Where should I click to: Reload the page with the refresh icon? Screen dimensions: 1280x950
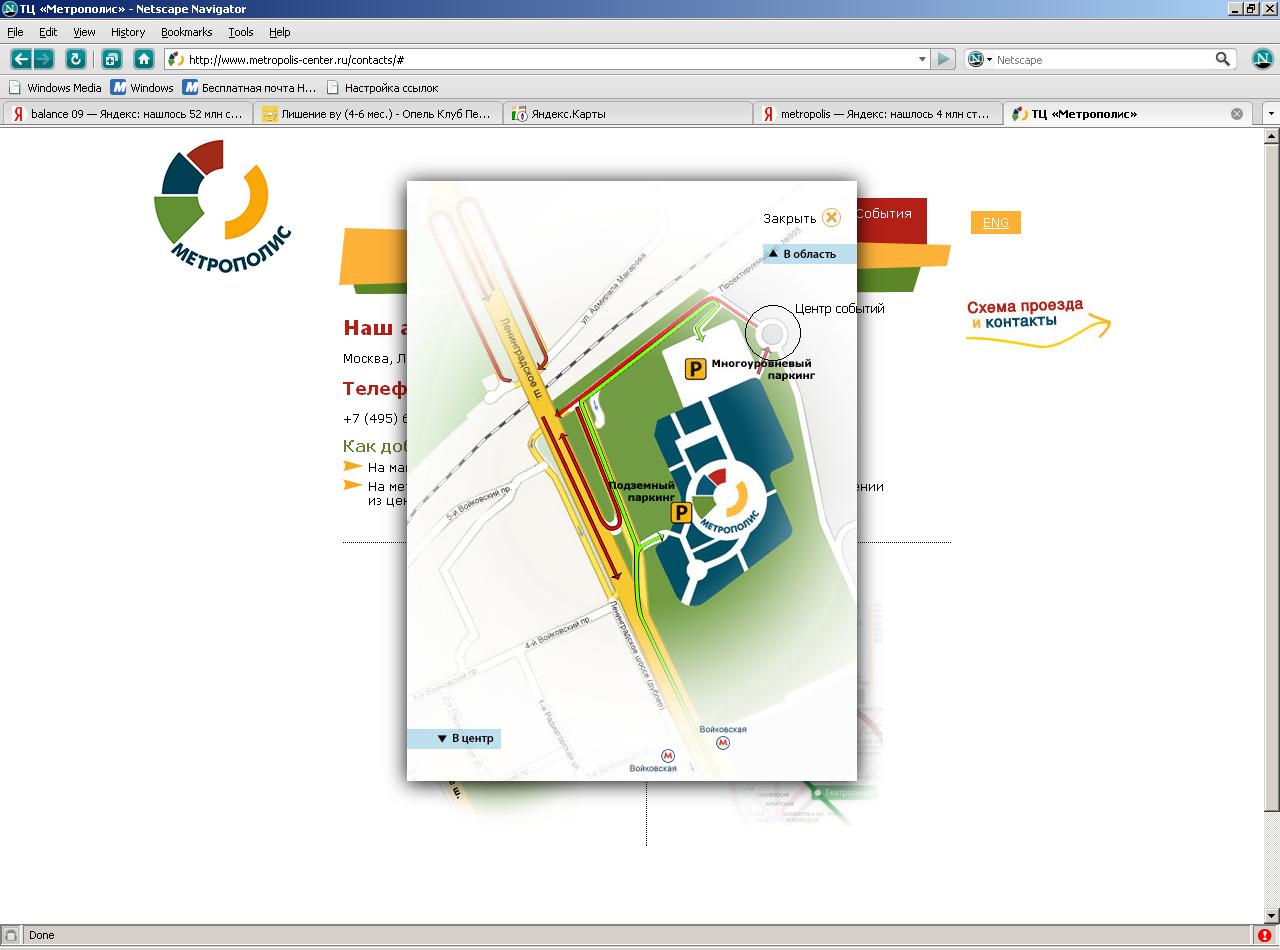click(75, 59)
